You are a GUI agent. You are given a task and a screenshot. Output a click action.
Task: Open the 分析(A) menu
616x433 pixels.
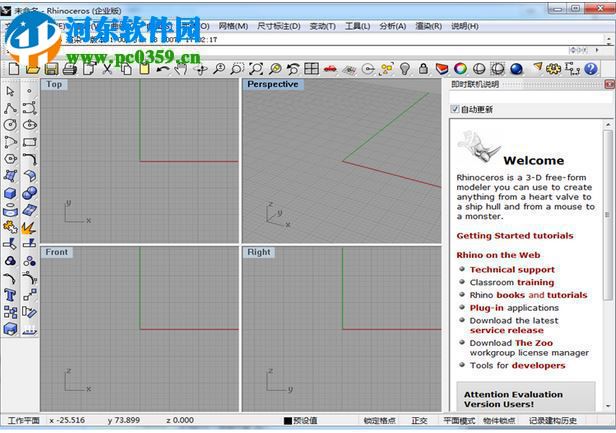392,26
